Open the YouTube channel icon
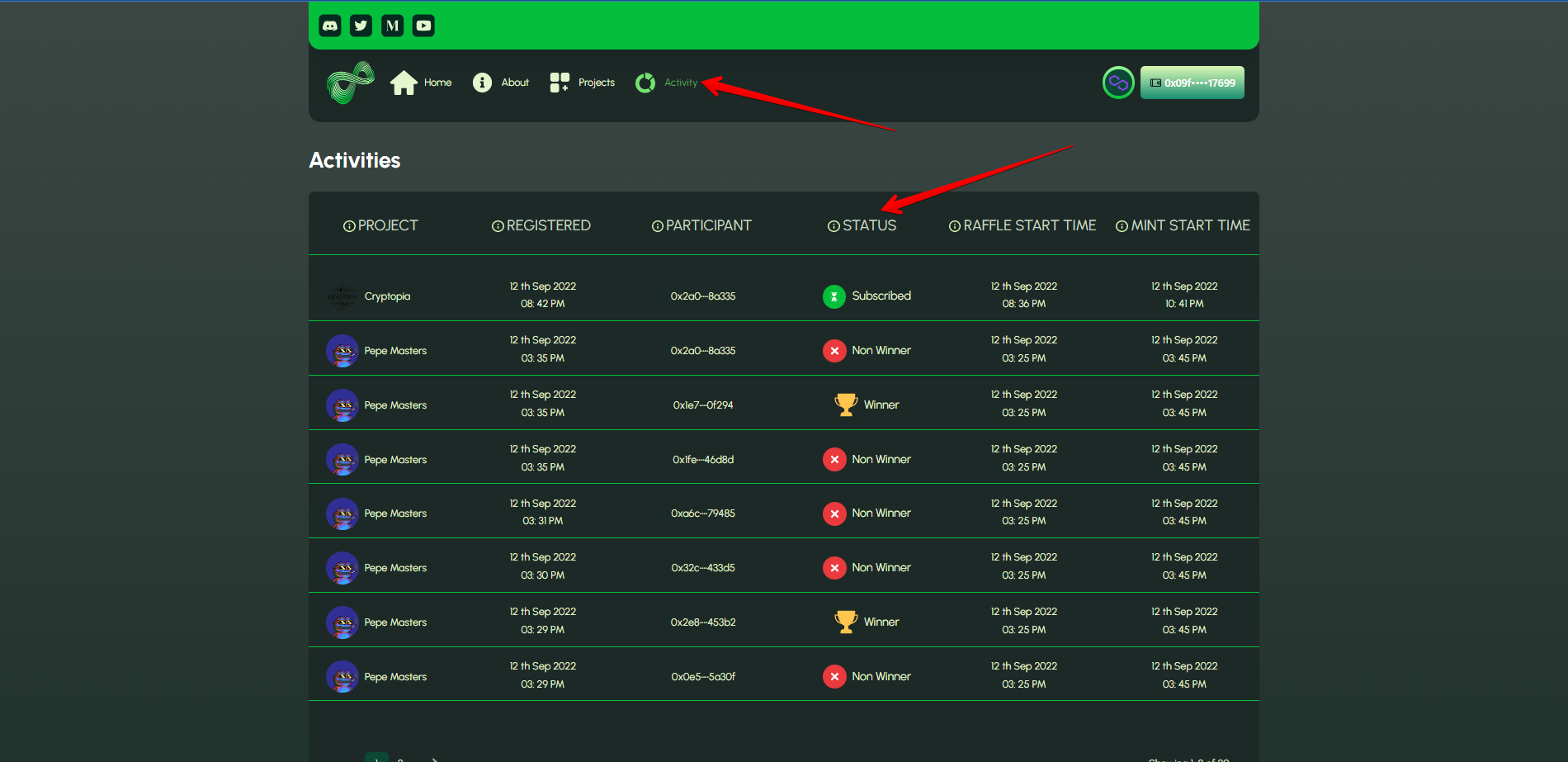Viewport: 1568px width, 762px height. pyautogui.click(x=423, y=26)
